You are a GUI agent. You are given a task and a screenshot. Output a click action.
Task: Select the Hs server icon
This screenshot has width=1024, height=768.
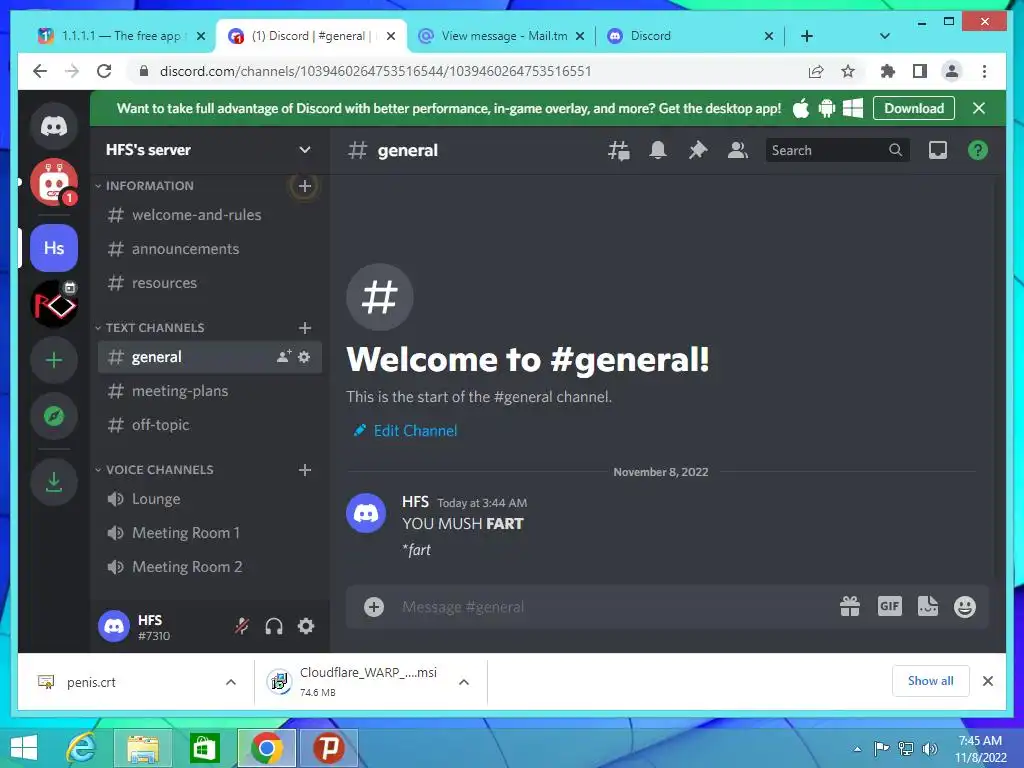click(54, 248)
